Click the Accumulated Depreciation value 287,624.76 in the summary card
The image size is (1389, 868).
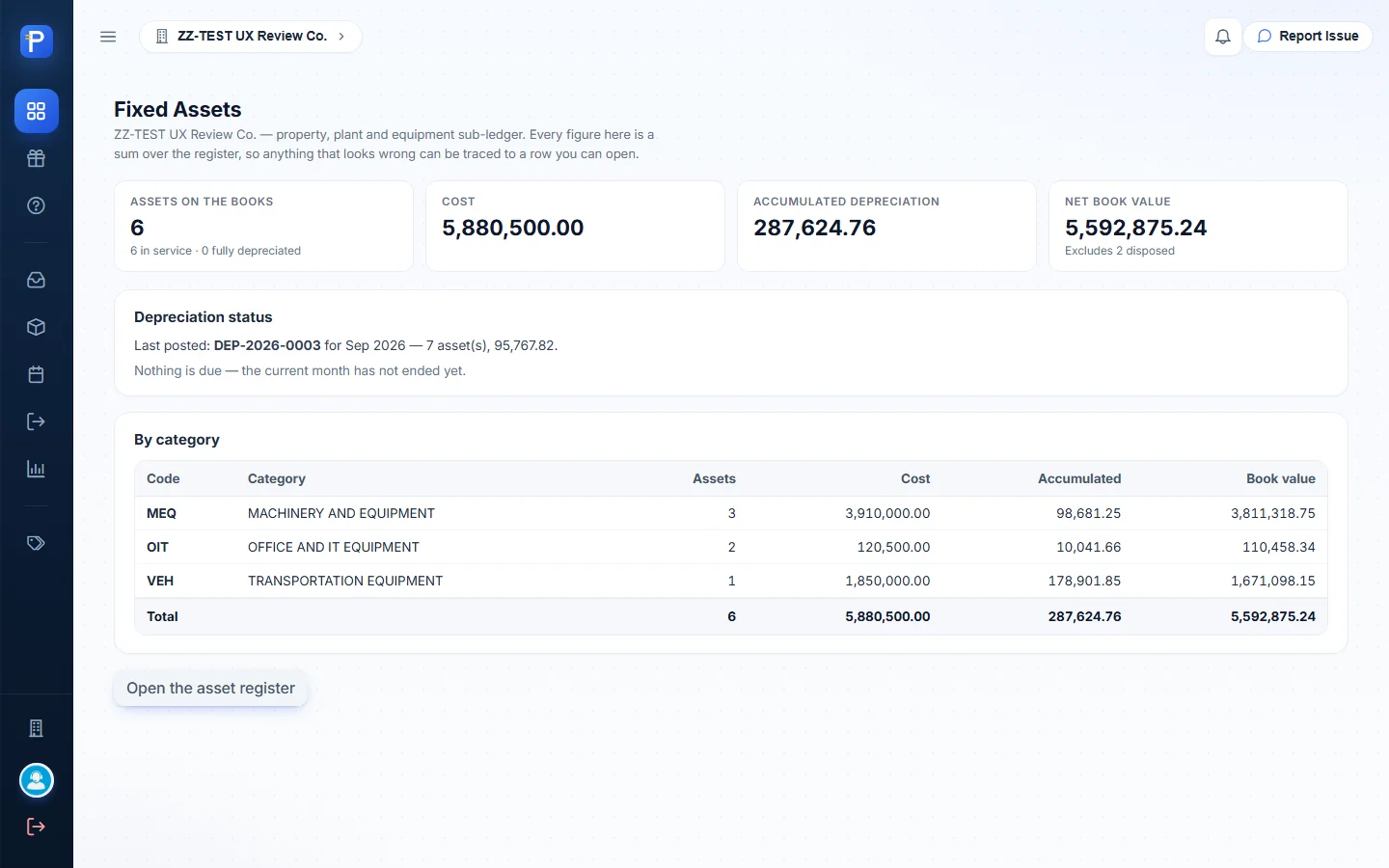coord(815,228)
